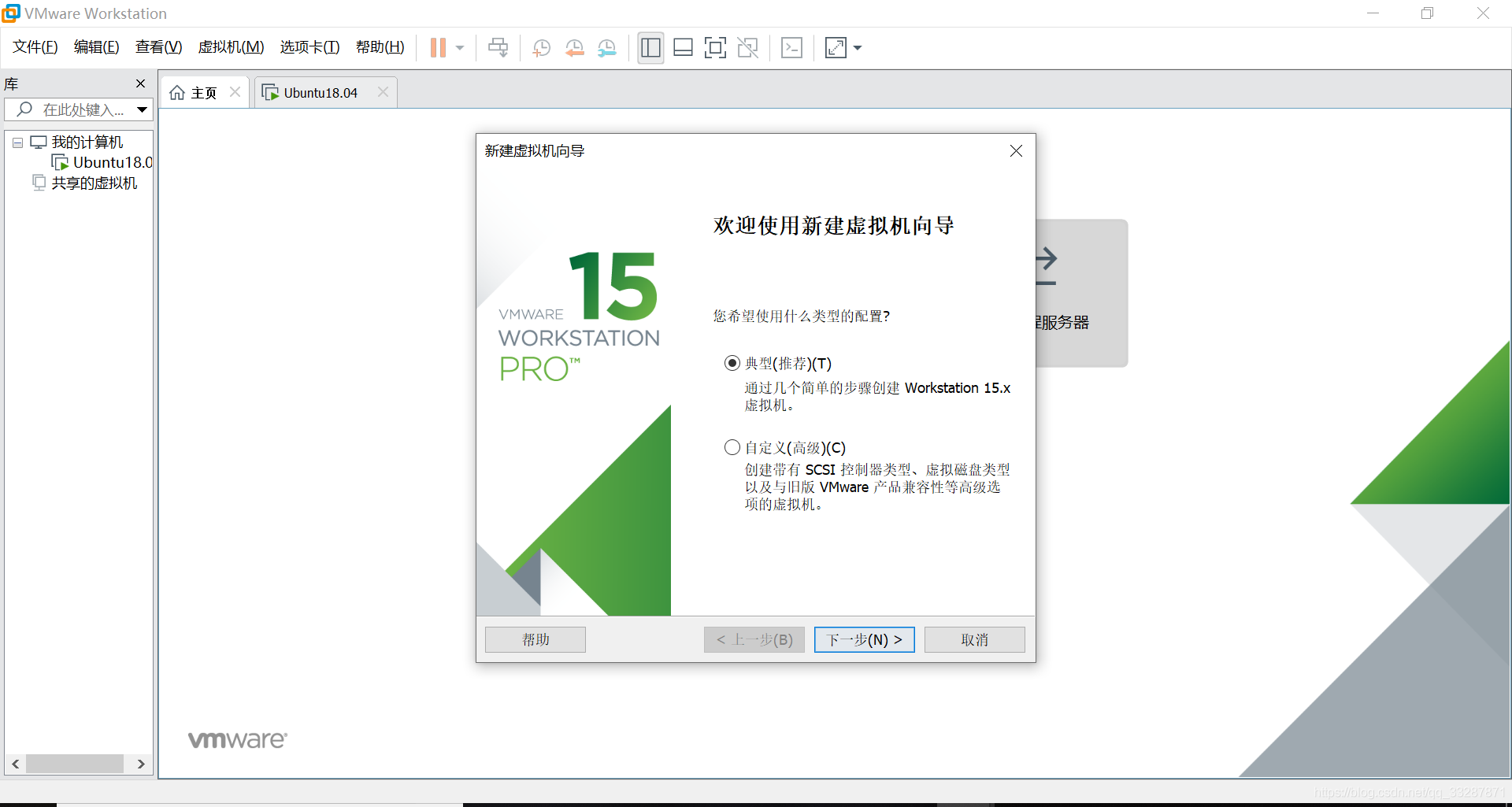The width and height of the screenshot is (1512, 807).
Task: Click the search magnifier icon in library
Action: [x=24, y=109]
